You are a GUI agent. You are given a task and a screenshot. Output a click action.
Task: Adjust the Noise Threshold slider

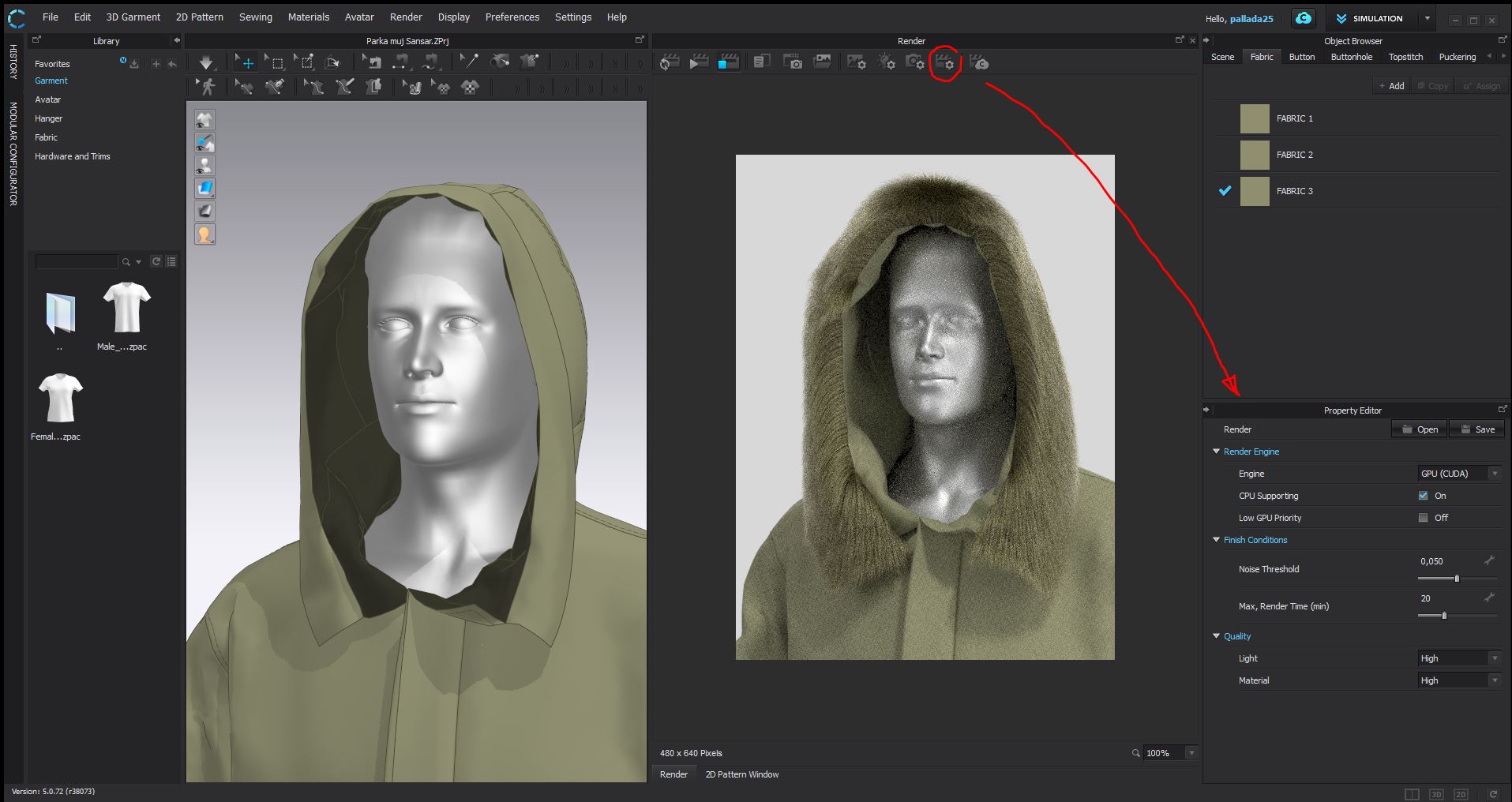pos(1457,579)
